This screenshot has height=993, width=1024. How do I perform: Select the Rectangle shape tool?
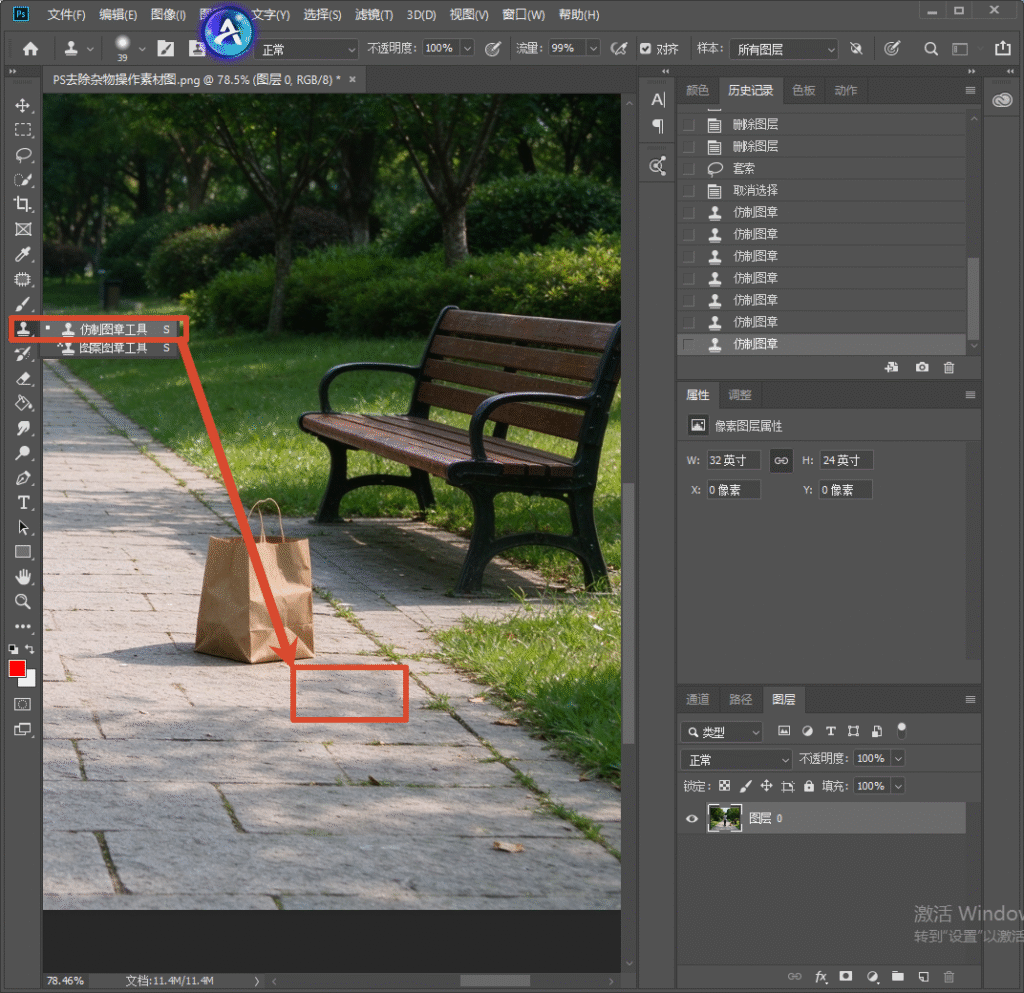click(23, 552)
